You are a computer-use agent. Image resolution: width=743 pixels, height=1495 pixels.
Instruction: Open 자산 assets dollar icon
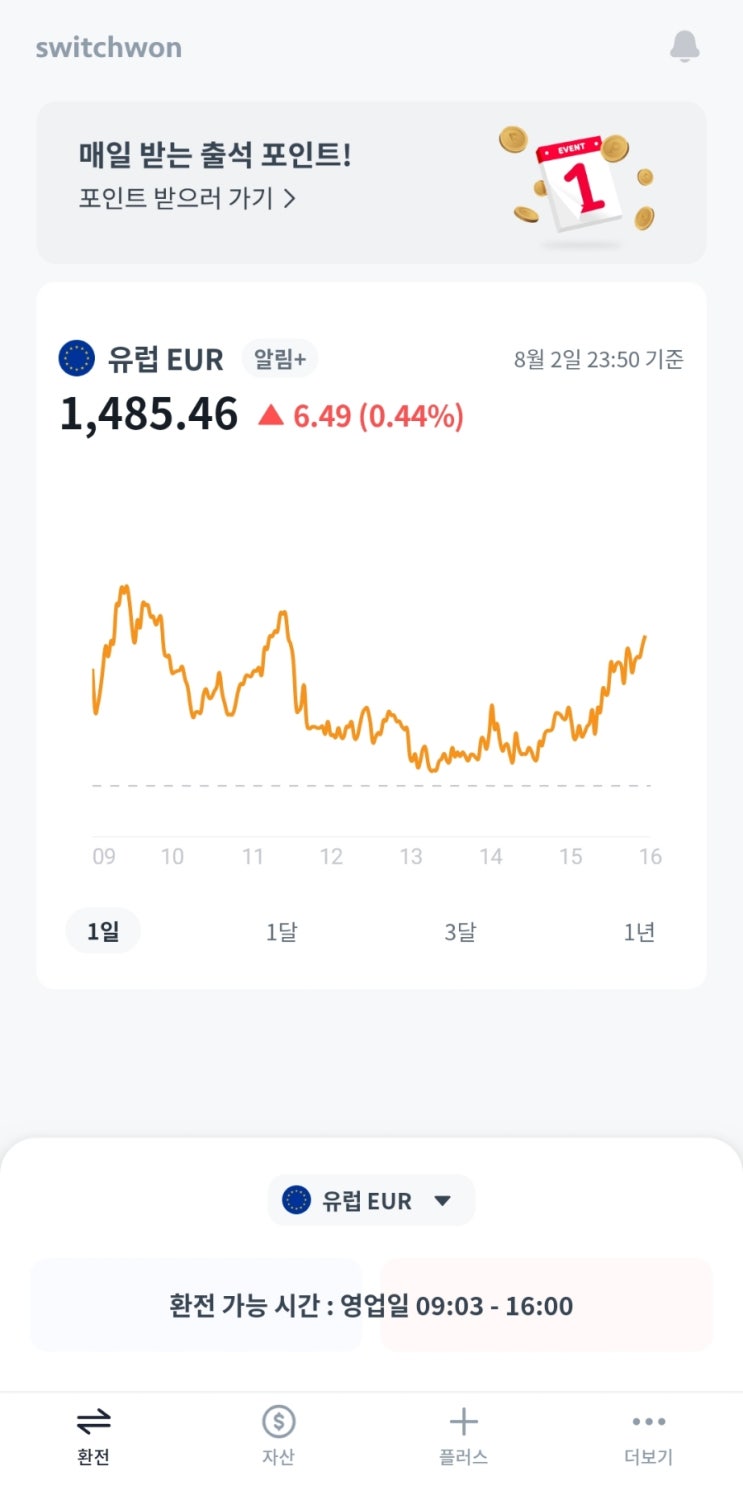click(278, 1421)
